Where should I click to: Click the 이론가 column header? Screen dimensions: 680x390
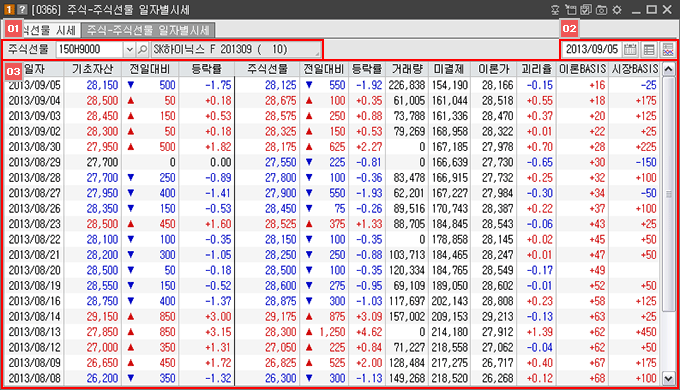(x=493, y=69)
